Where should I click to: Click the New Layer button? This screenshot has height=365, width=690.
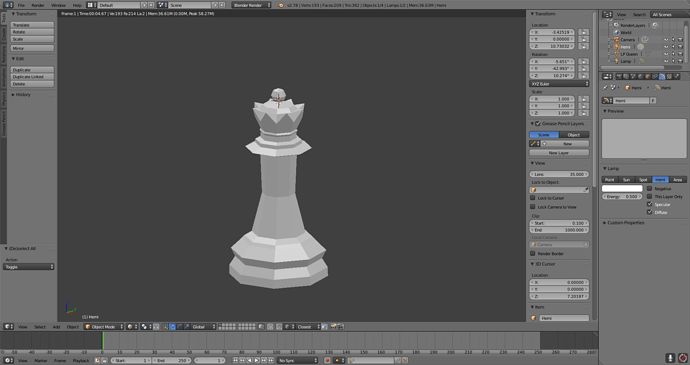[559, 153]
